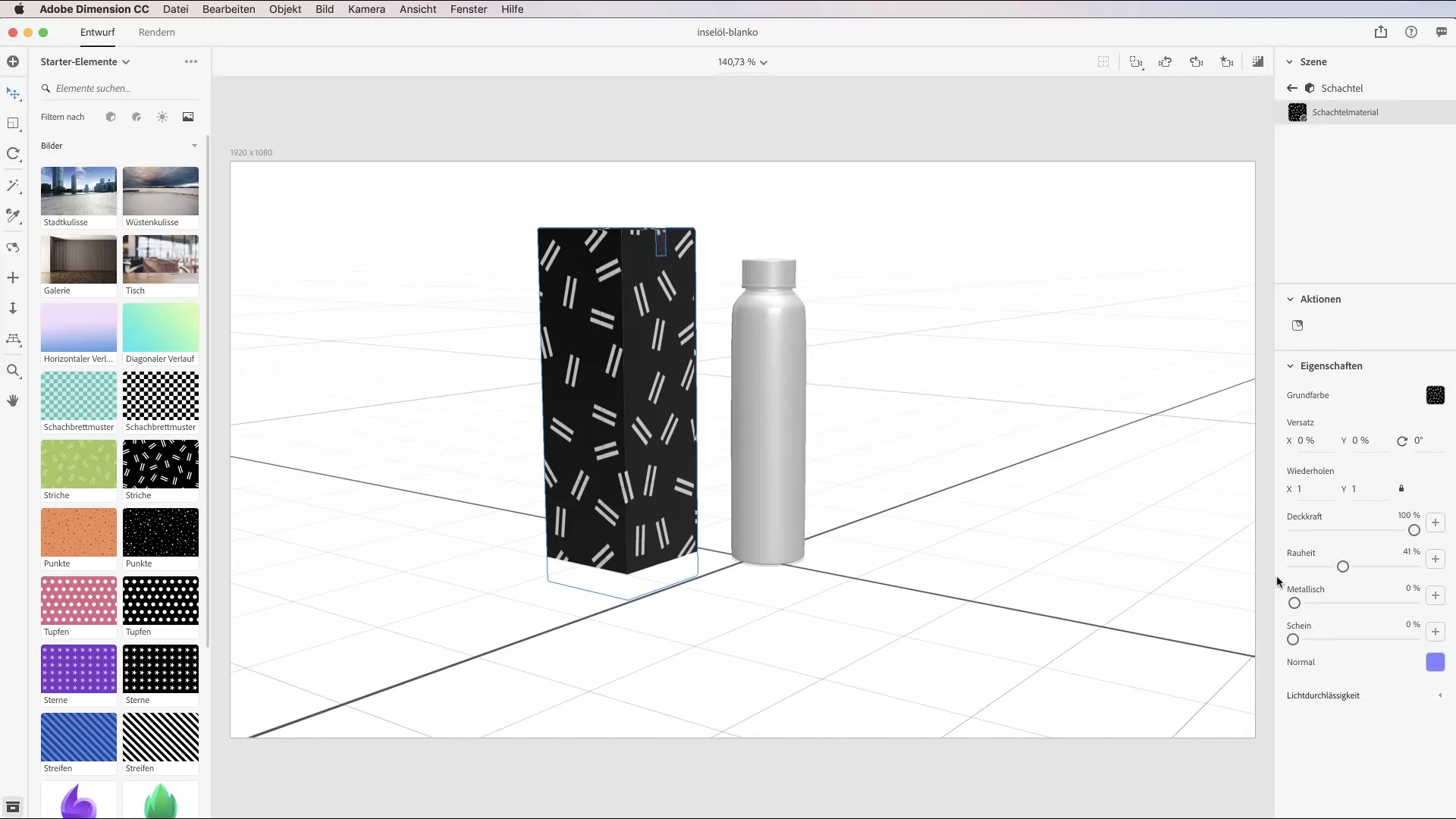This screenshot has height=819, width=1456.
Task: Click the Grundfarbe color swatch
Action: coord(1436,395)
